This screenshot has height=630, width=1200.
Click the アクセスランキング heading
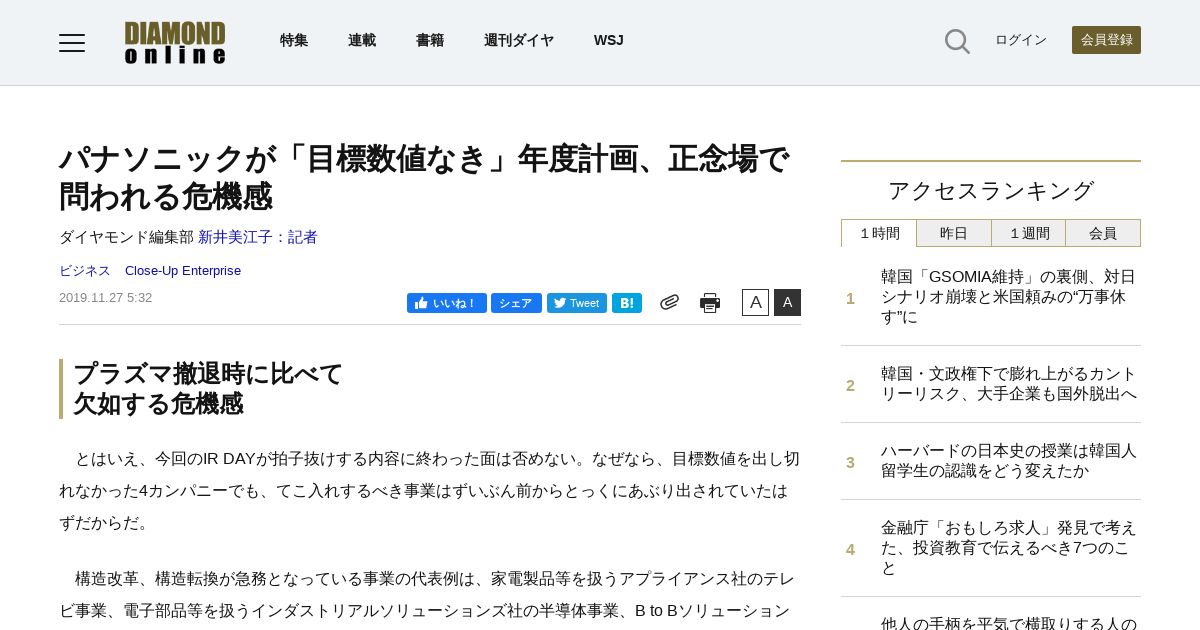point(991,190)
